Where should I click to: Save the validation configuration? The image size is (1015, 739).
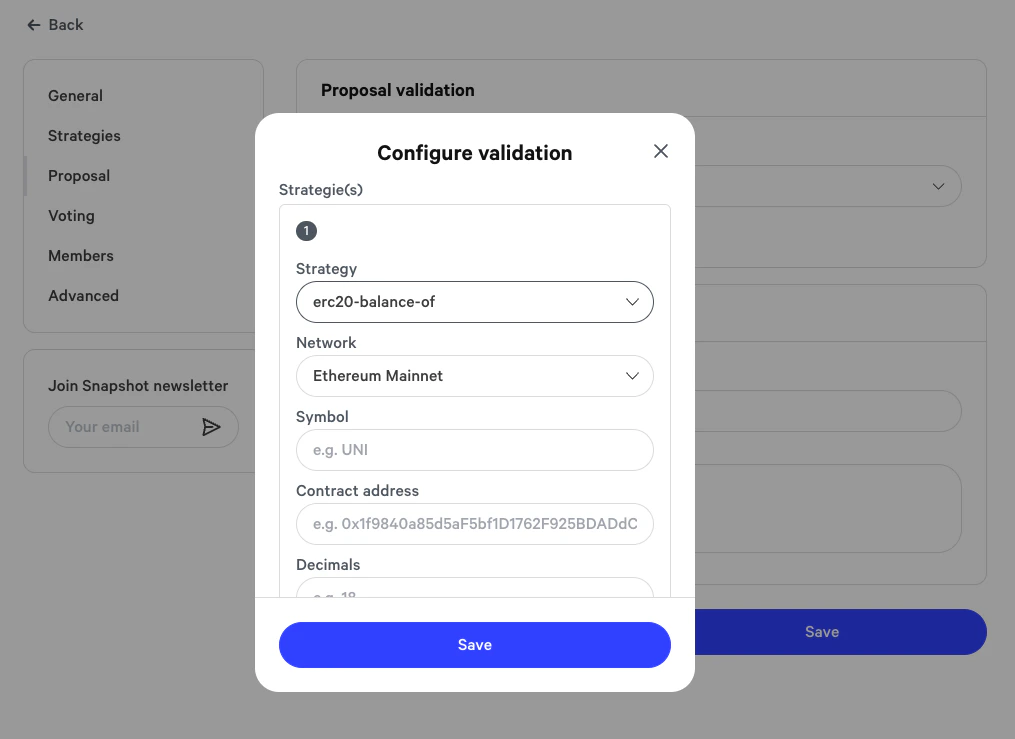[474, 644]
